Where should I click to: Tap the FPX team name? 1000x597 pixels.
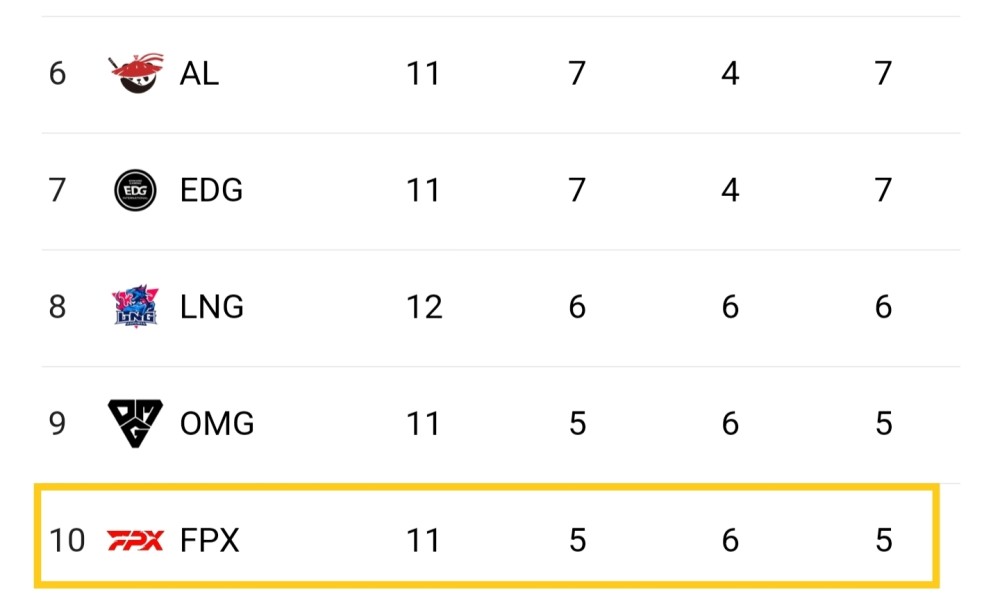pyautogui.click(x=210, y=541)
